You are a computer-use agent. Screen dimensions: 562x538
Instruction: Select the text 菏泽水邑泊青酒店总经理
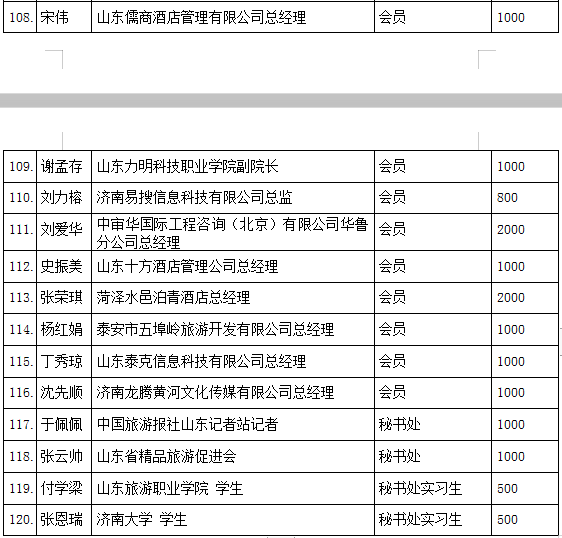[173, 298]
